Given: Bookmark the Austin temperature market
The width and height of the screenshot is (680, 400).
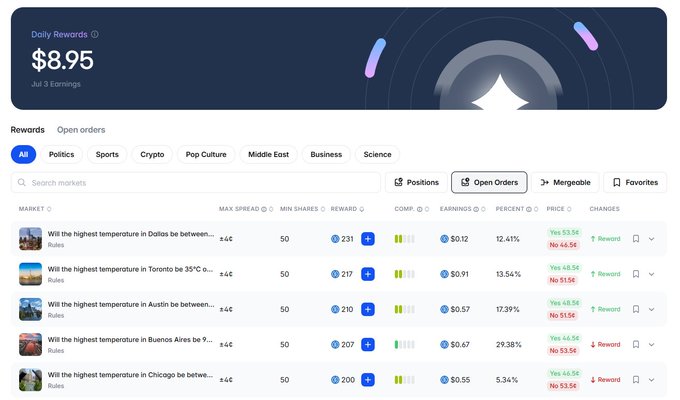Looking at the screenshot, I should pyautogui.click(x=636, y=309).
